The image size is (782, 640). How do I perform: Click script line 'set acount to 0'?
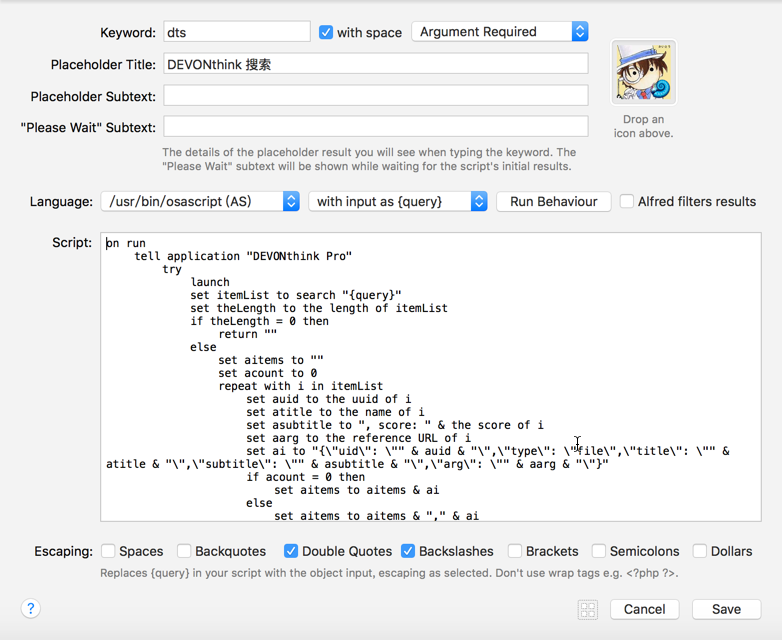[x=267, y=373]
